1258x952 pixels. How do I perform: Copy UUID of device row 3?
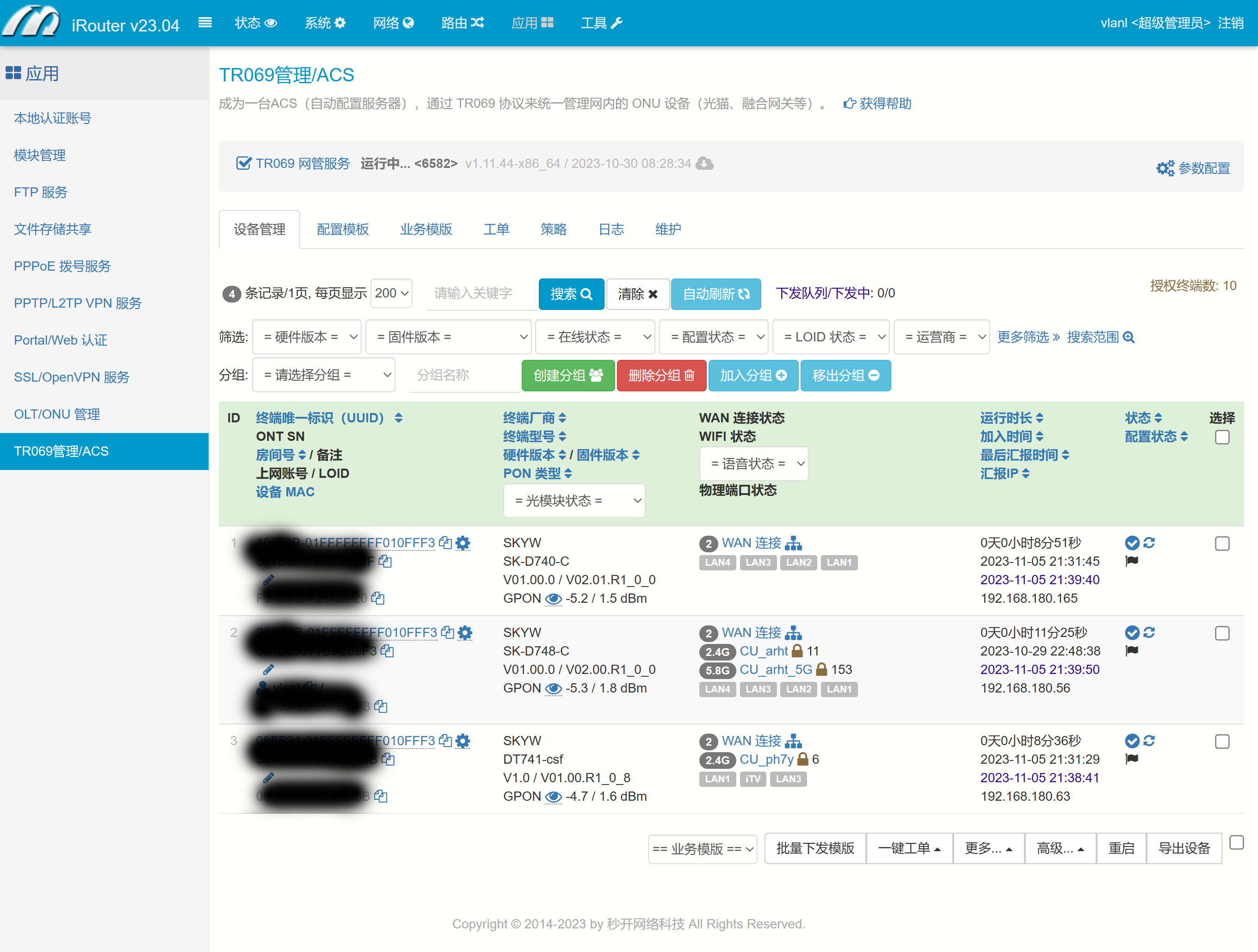click(445, 741)
